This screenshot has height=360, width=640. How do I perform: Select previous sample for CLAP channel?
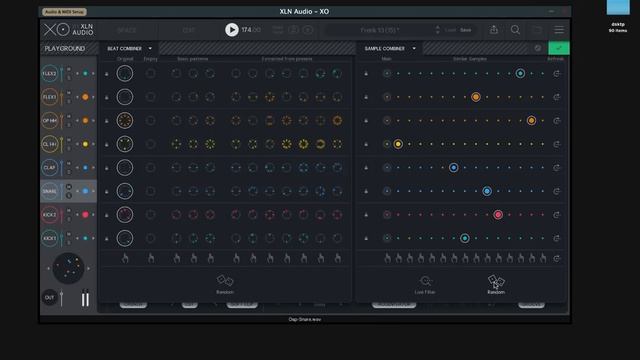78,168
